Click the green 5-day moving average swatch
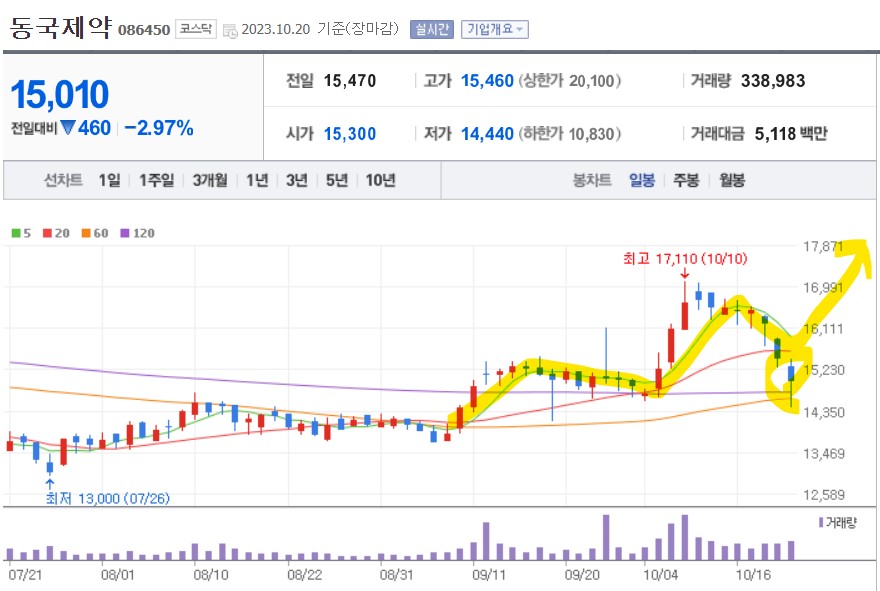 (16, 233)
